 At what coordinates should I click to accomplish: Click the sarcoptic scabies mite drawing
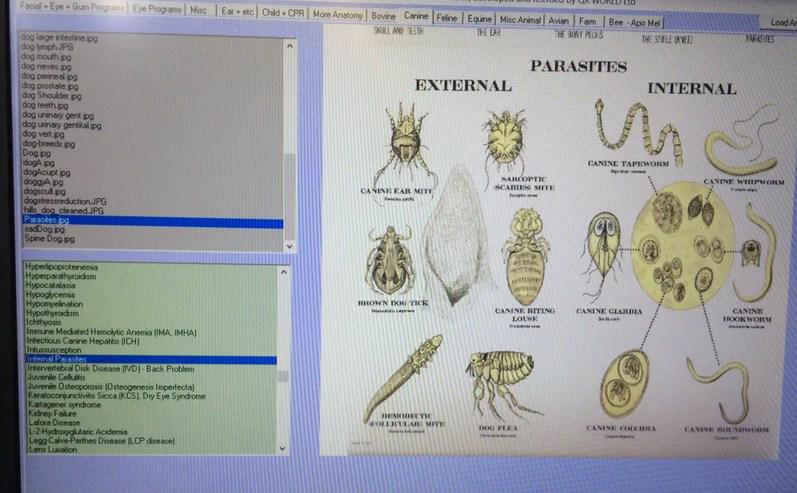pyautogui.click(x=503, y=140)
